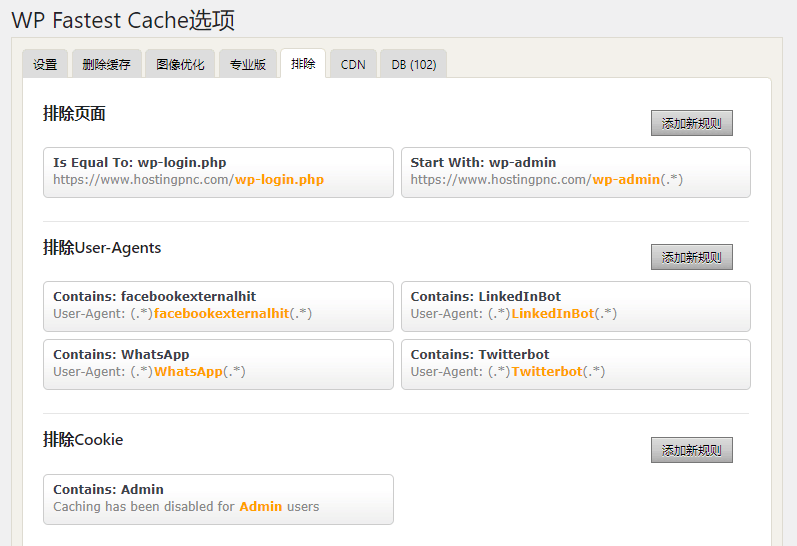Click the 排除 tab

303,64
